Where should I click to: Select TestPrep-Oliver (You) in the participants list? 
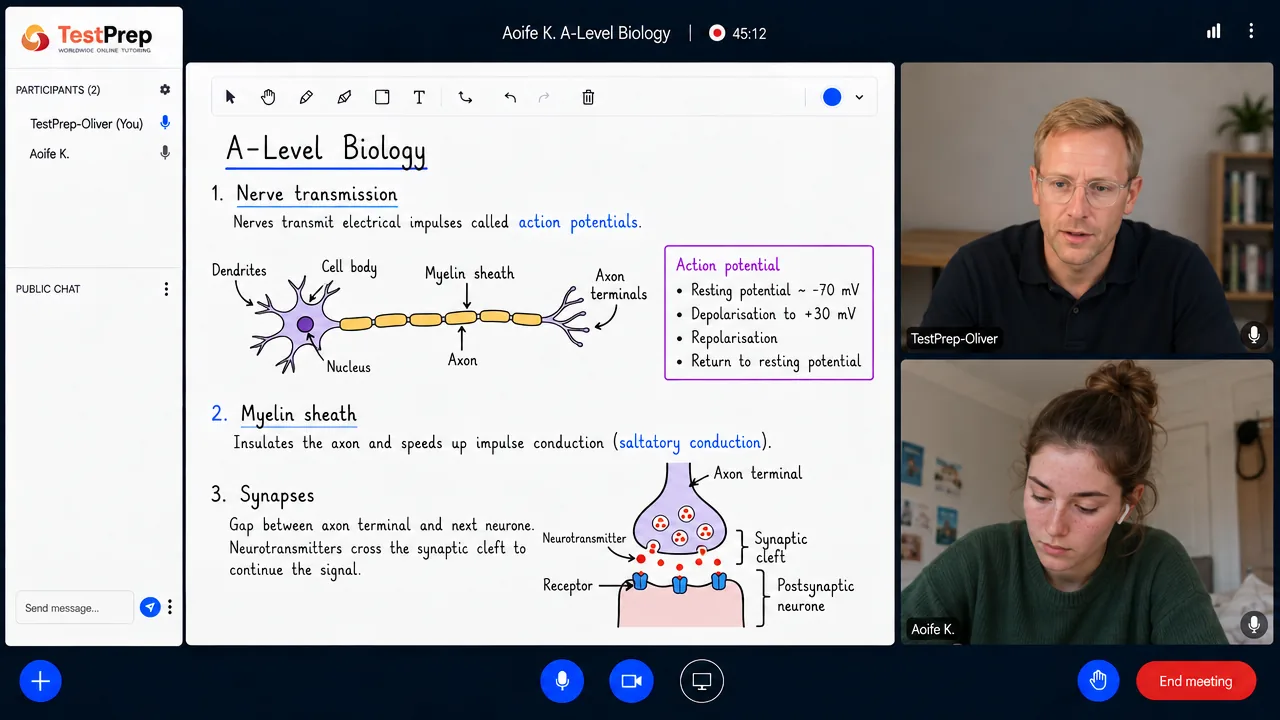[x=87, y=124]
